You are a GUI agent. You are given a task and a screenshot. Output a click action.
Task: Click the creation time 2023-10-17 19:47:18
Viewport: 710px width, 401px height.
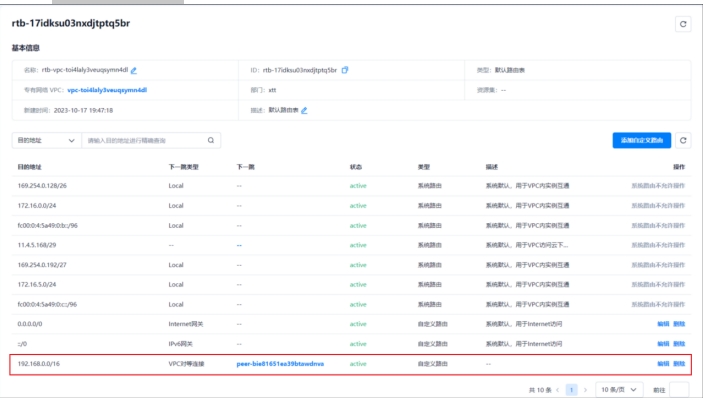[x=83, y=110]
